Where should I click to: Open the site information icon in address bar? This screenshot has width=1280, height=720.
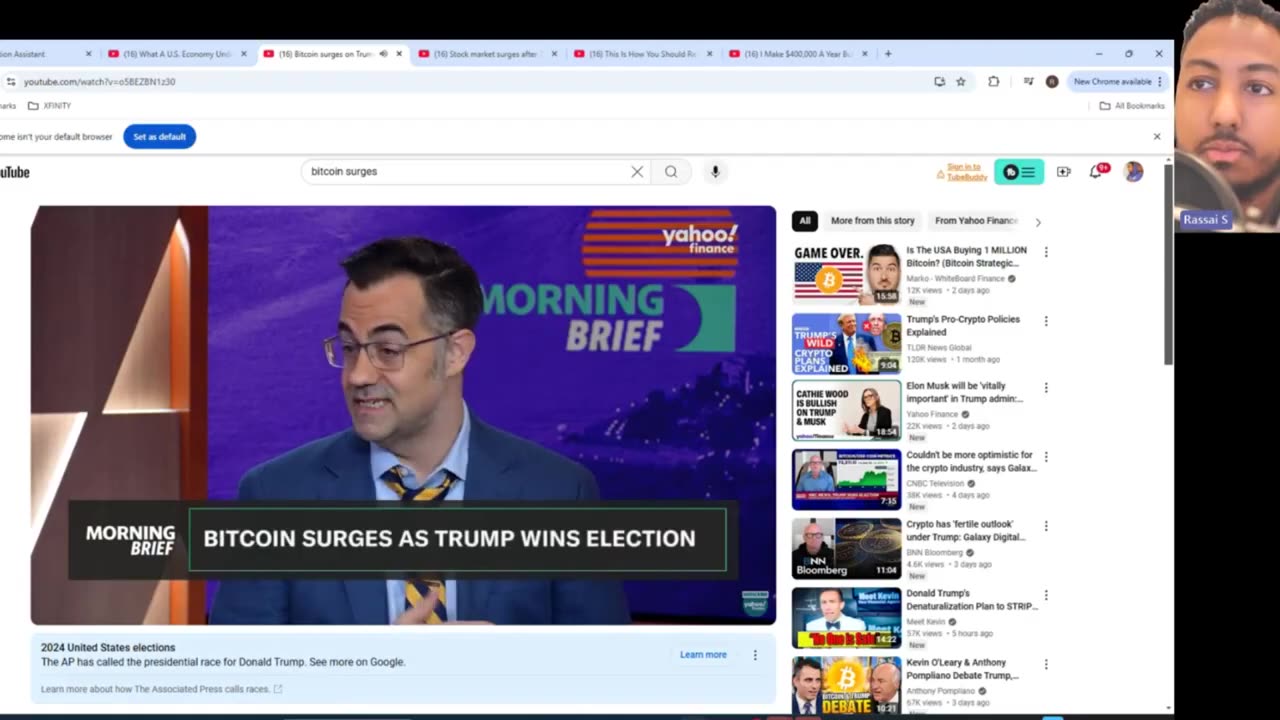pyautogui.click(x=10, y=82)
